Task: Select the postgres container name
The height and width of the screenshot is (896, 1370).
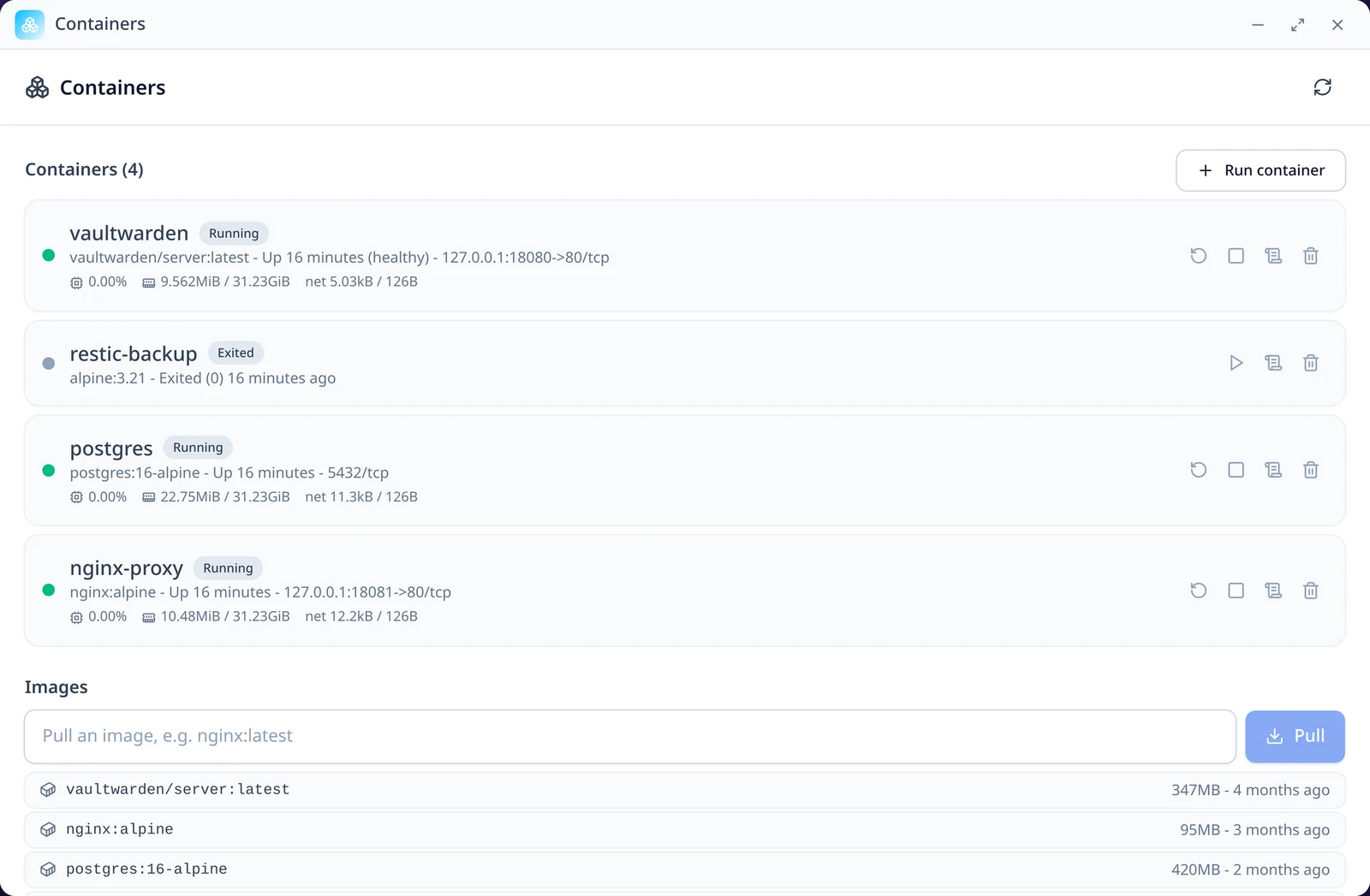Action: coord(111,448)
